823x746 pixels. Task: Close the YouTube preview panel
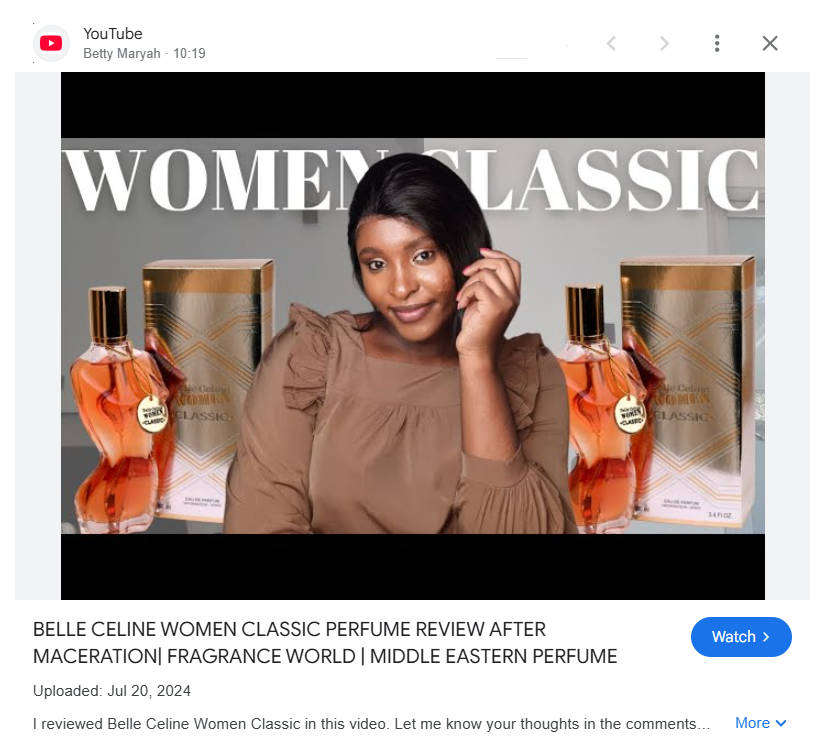coord(769,43)
